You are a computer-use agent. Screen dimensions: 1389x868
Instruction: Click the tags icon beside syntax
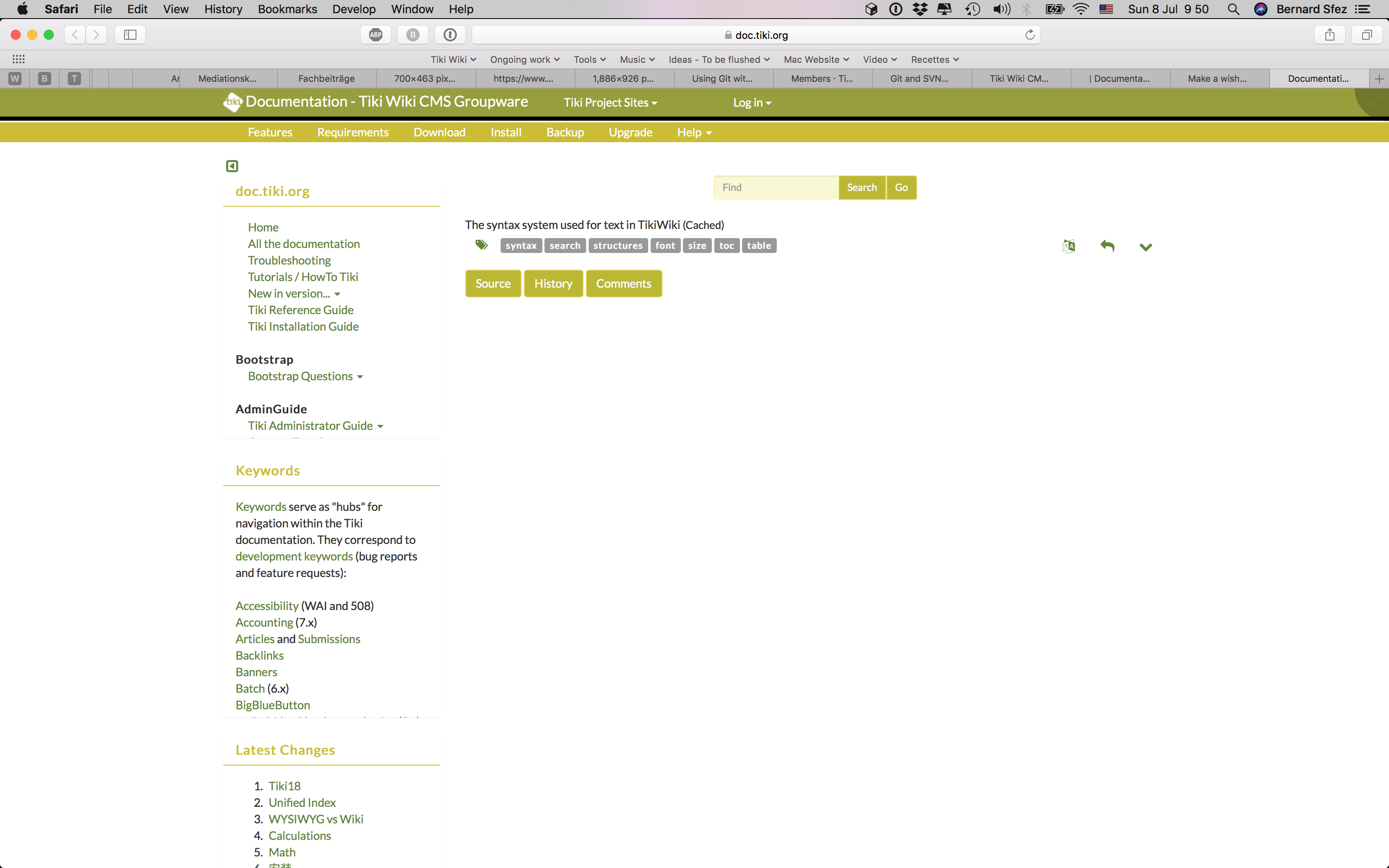(482, 245)
